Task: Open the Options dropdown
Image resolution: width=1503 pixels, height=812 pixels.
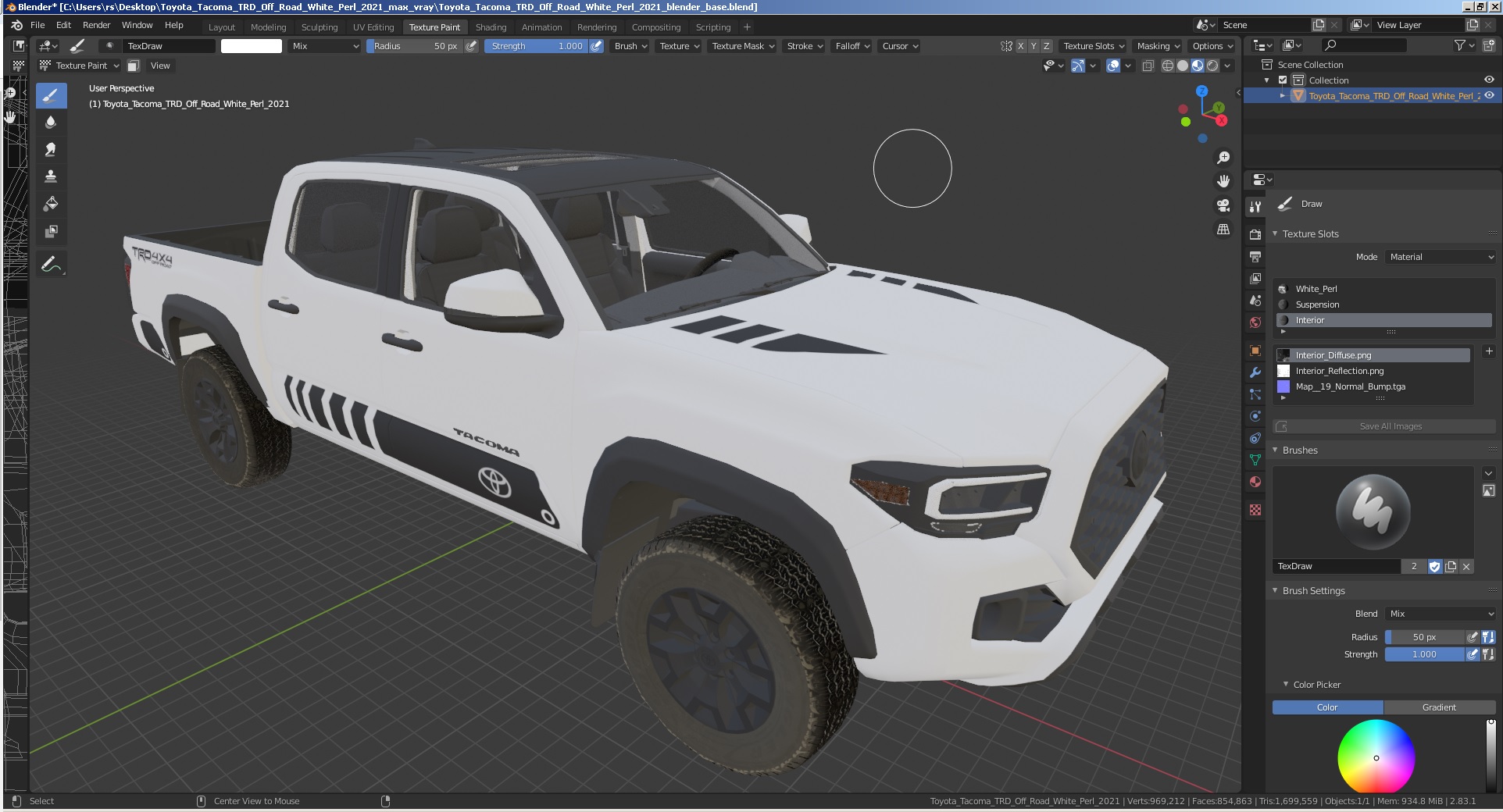Action: pyautogui.click(x=1212, y=46)
